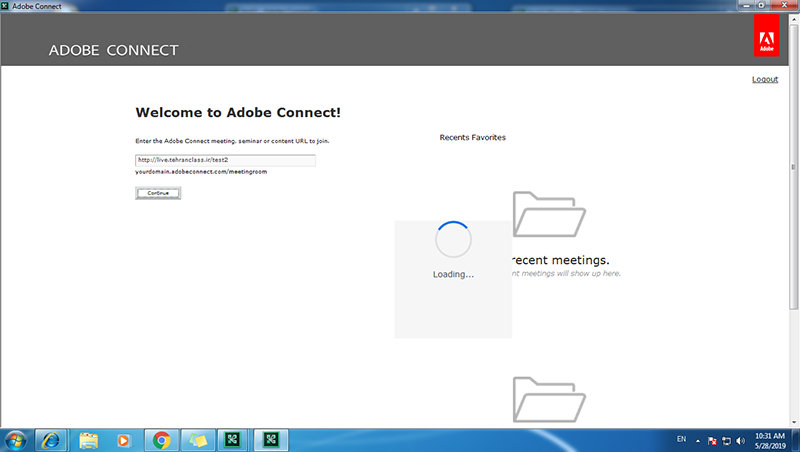Click folder icon above recent meetings text
The width and height of the screenshot is (800, 452).
pos(549,213)
